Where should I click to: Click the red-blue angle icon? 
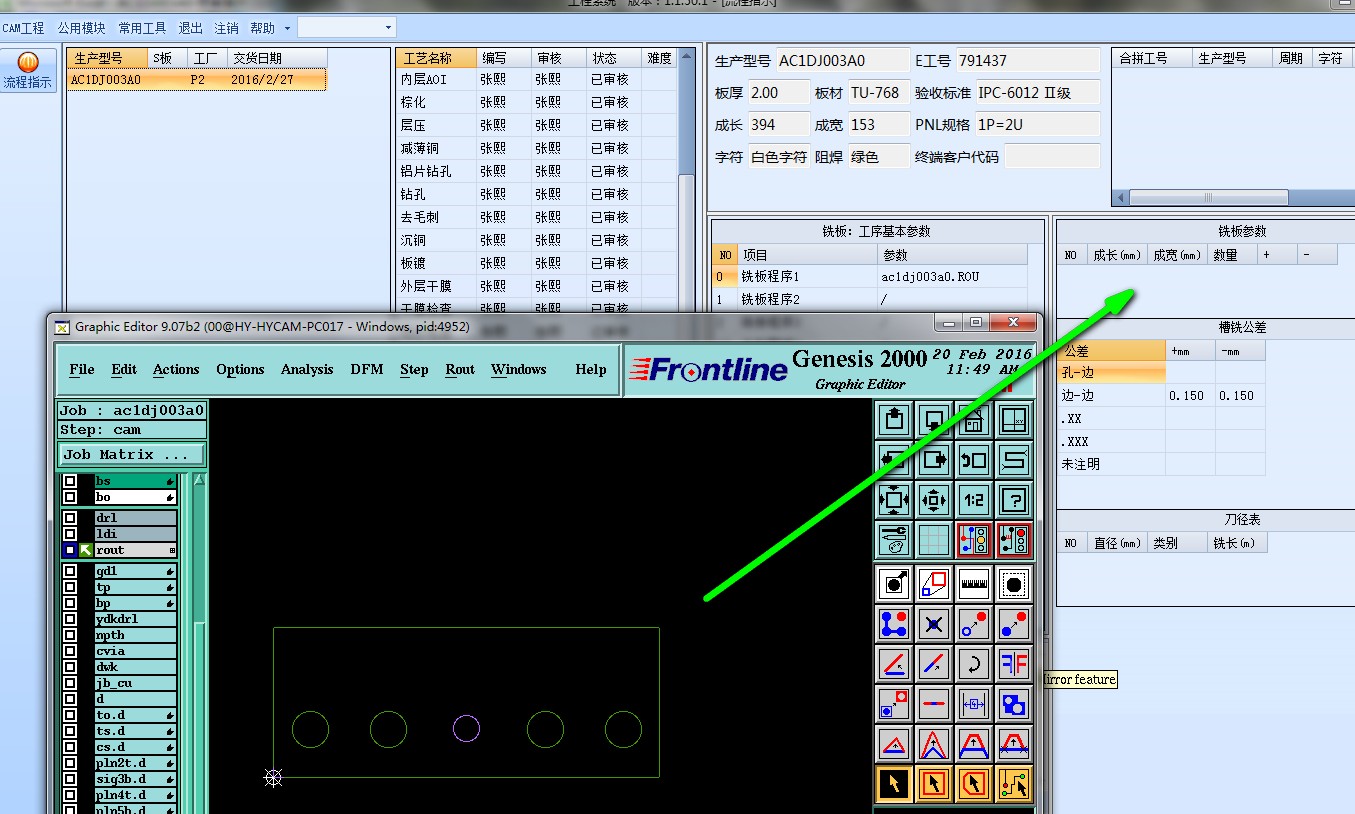coord(893,663)
